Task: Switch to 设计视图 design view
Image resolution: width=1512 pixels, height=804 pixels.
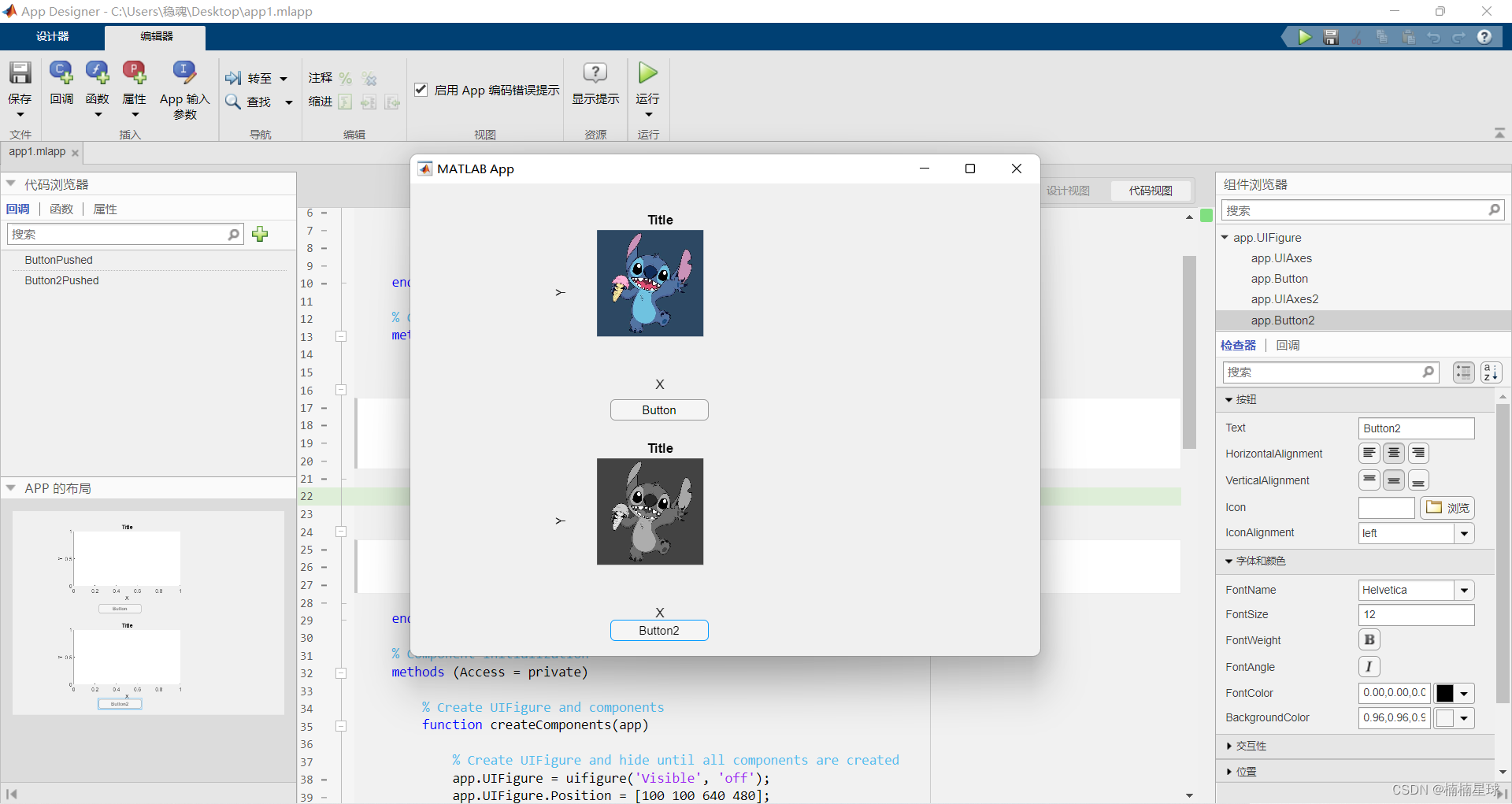Action: click(1068, 191)
